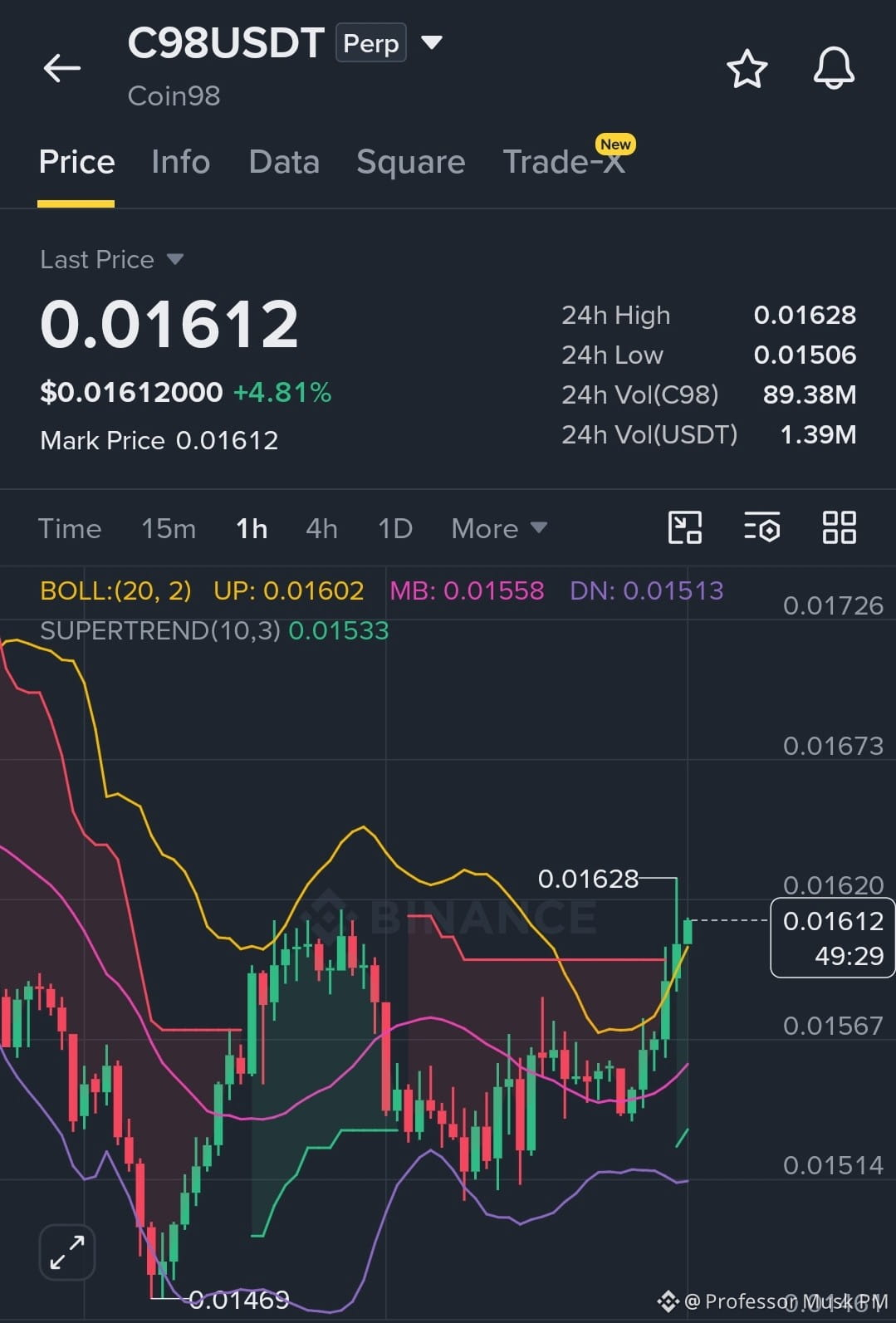Open price alerts via bell icon
The image size is (896, 1323).
(833, 68)
